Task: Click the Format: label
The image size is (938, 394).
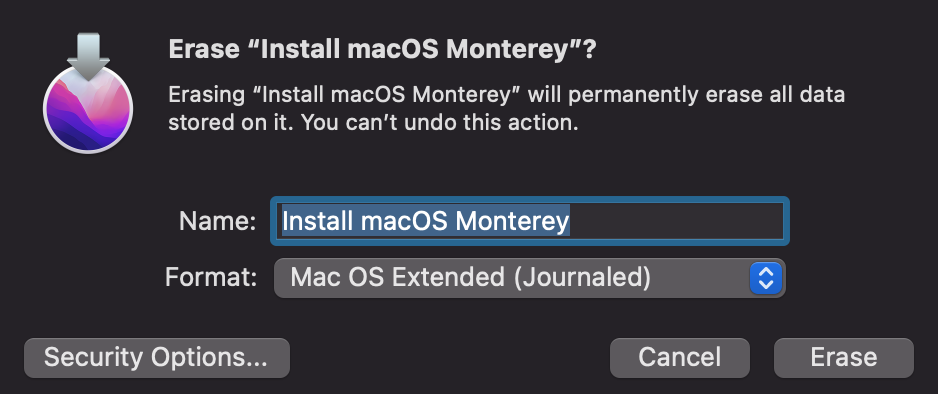Action: pos(211,277)
